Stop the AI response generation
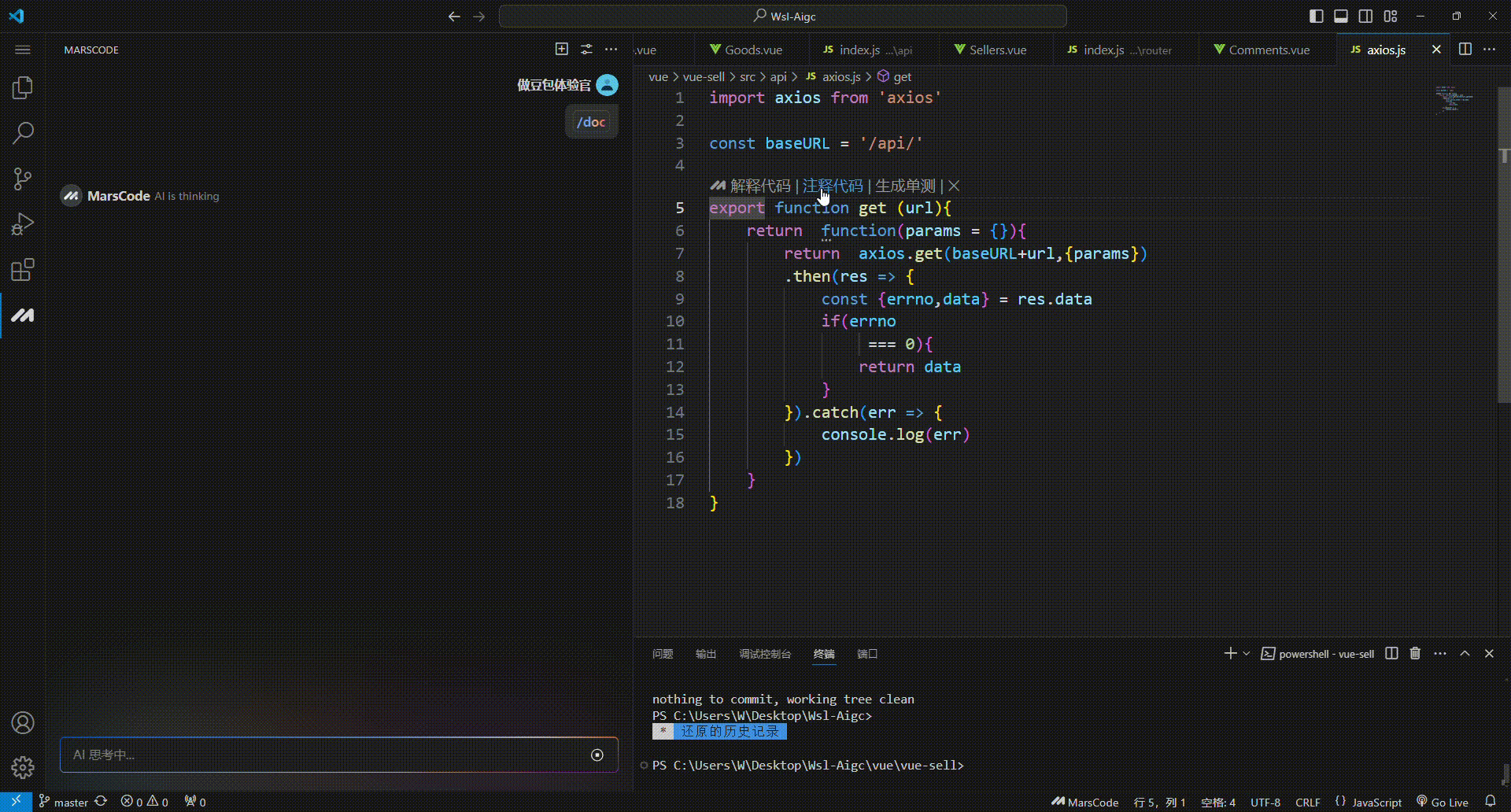Viewport: 1511px width, 812px height. [x=597, y=755]
